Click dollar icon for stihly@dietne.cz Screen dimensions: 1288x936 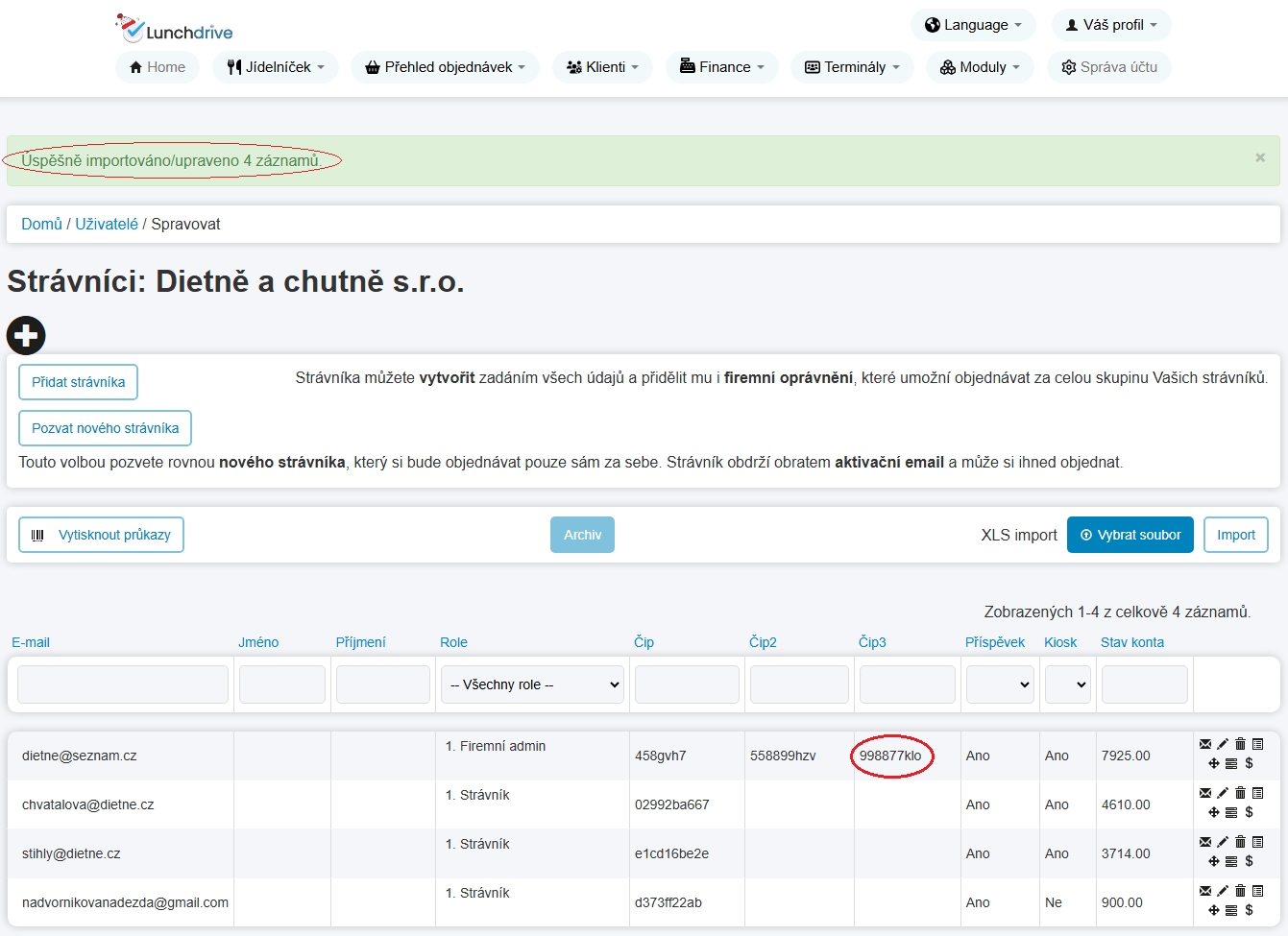1249,861
